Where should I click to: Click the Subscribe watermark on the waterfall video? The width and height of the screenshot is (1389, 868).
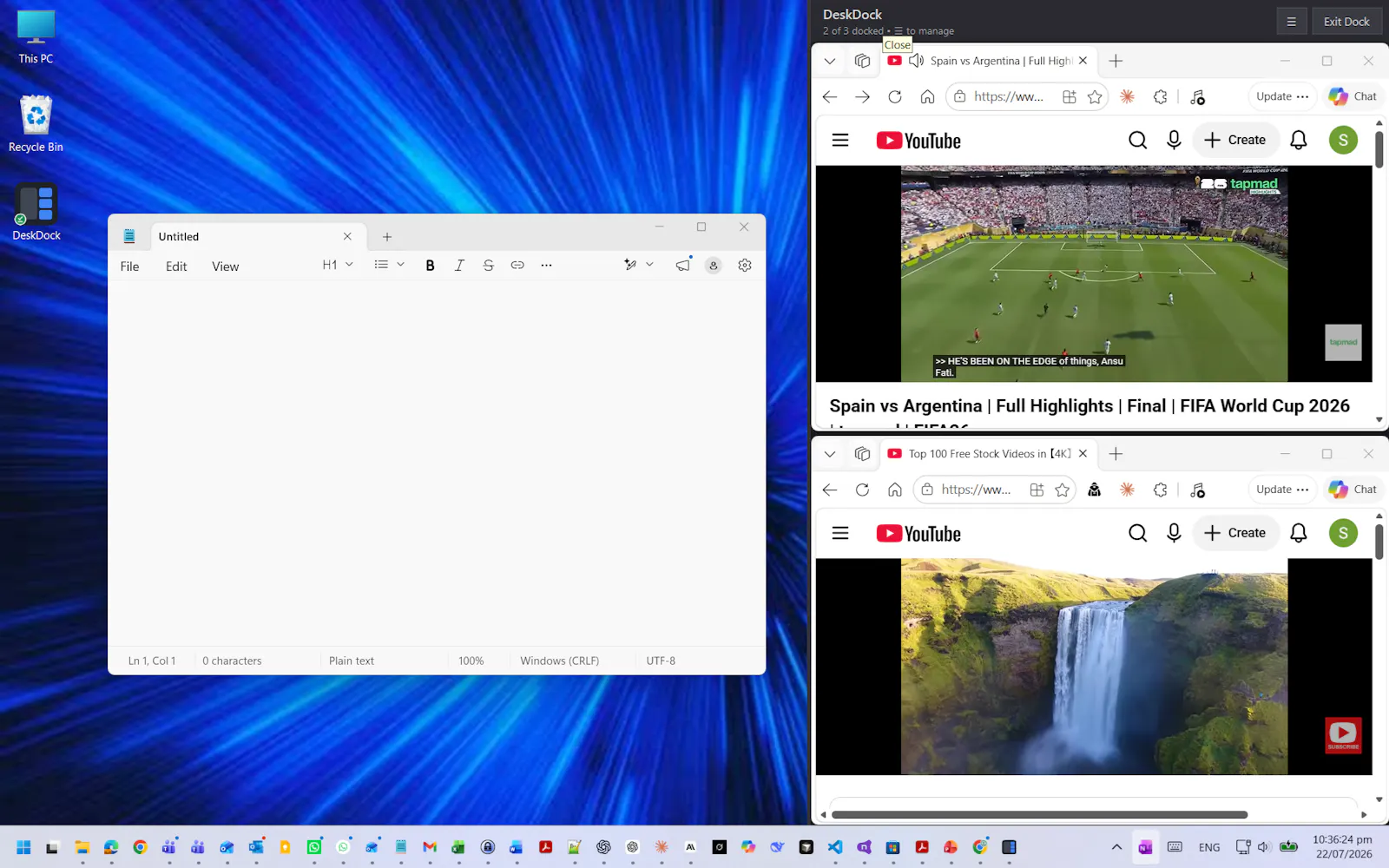1343,734
